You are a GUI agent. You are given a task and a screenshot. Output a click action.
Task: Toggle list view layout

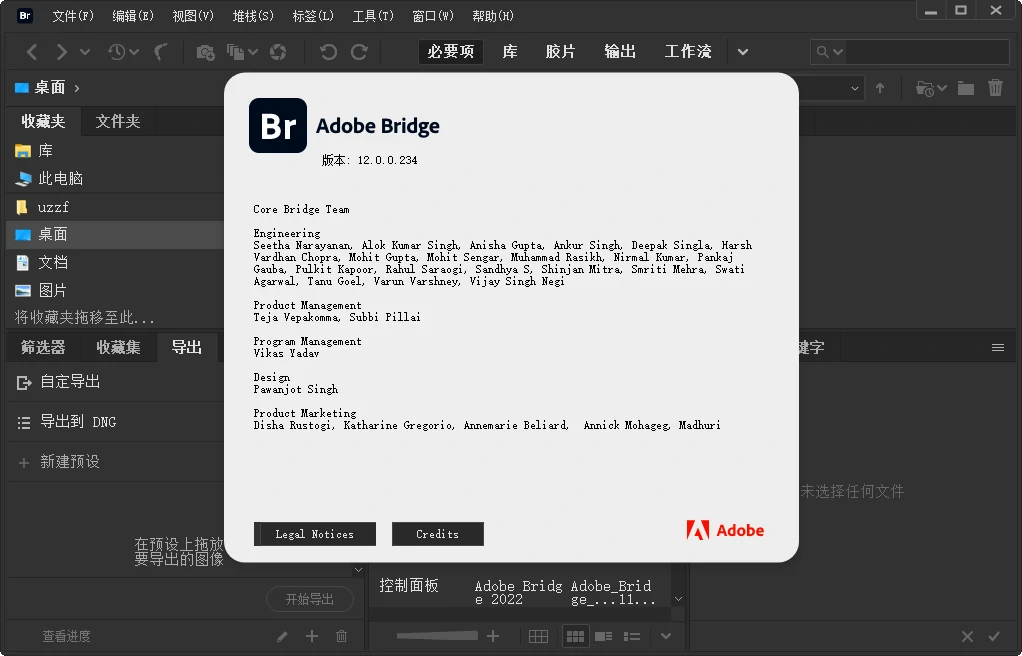632,636
